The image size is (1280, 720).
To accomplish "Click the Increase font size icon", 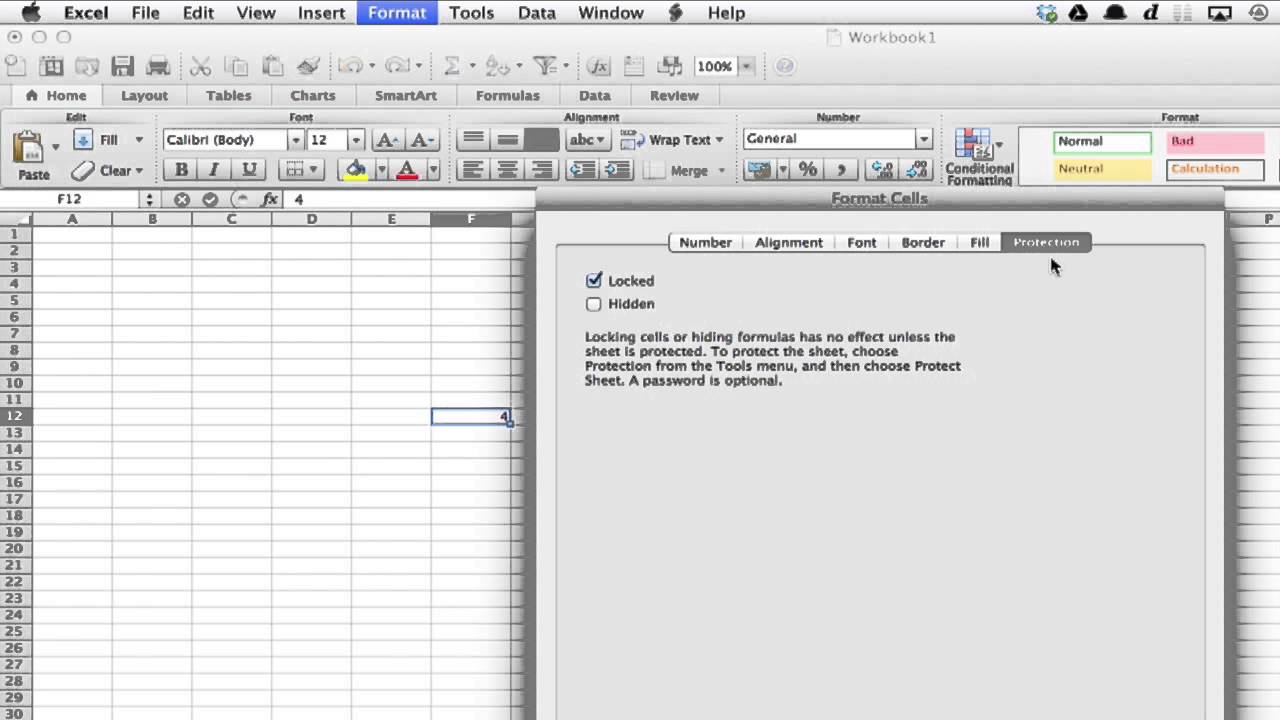I will (x=386, y=140).
